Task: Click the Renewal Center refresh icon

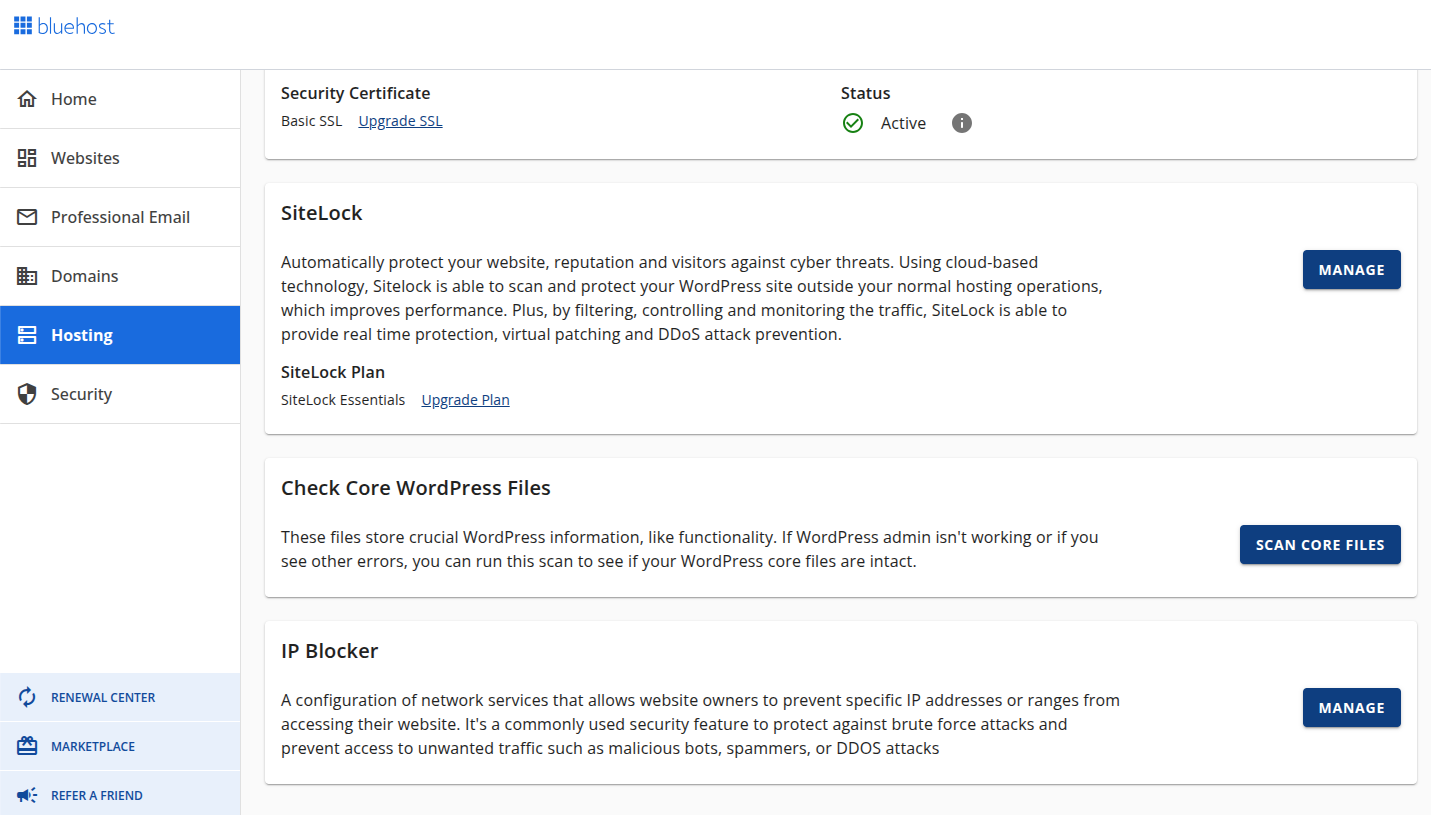Action: 27,698
